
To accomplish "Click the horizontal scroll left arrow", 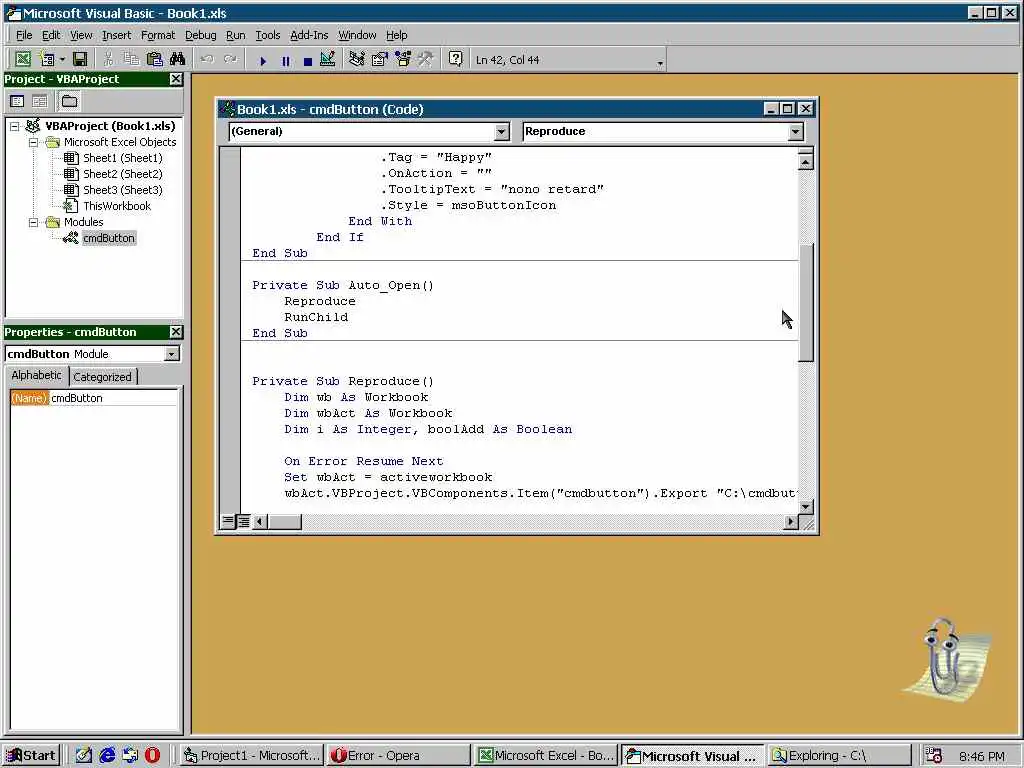I will tap(260, 521).
